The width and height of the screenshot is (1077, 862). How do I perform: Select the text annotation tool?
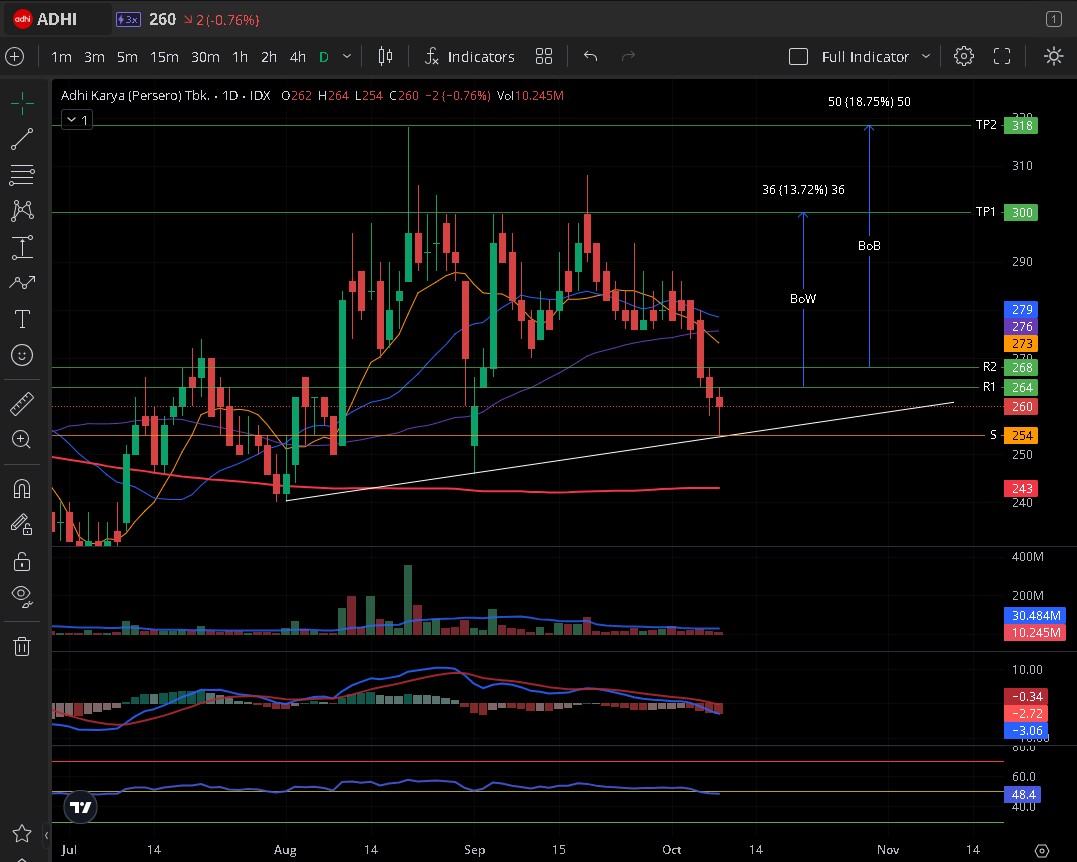click(x=21, y=319)
